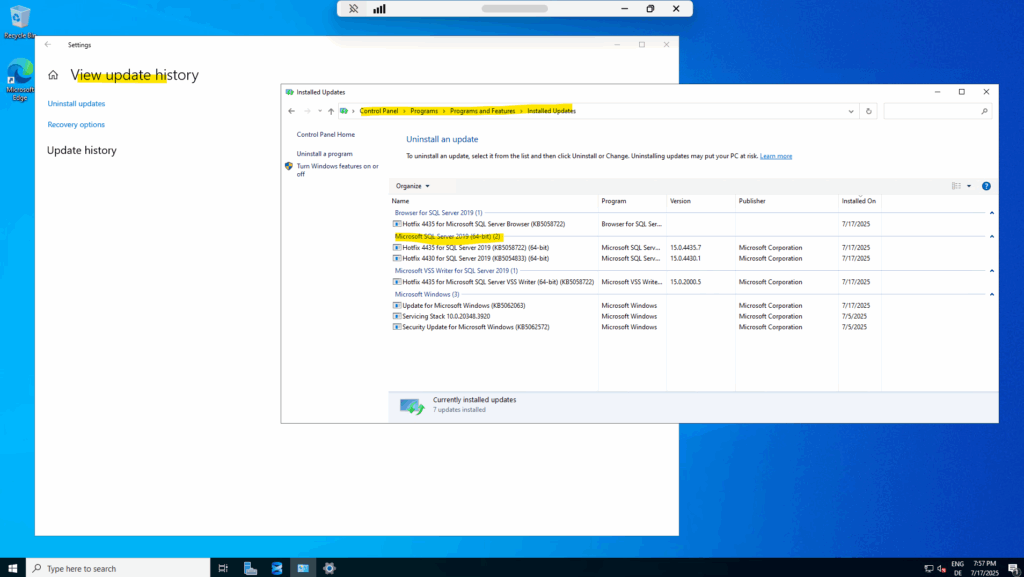Collapse the Microsoft VSS Writer group
1024x577 pixels.
(x=991, y=271)
